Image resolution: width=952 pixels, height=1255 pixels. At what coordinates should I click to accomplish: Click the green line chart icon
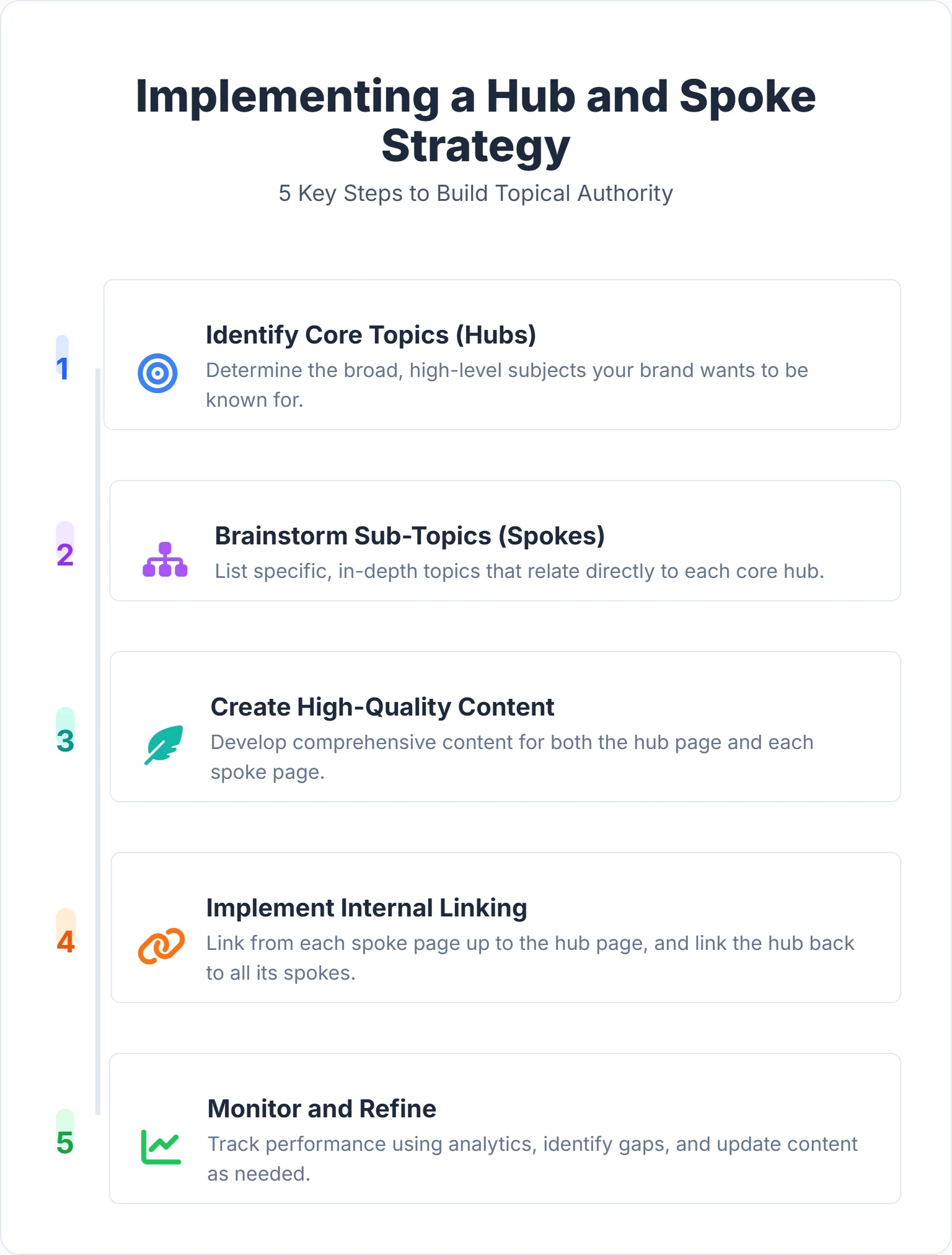[161, 1146]
